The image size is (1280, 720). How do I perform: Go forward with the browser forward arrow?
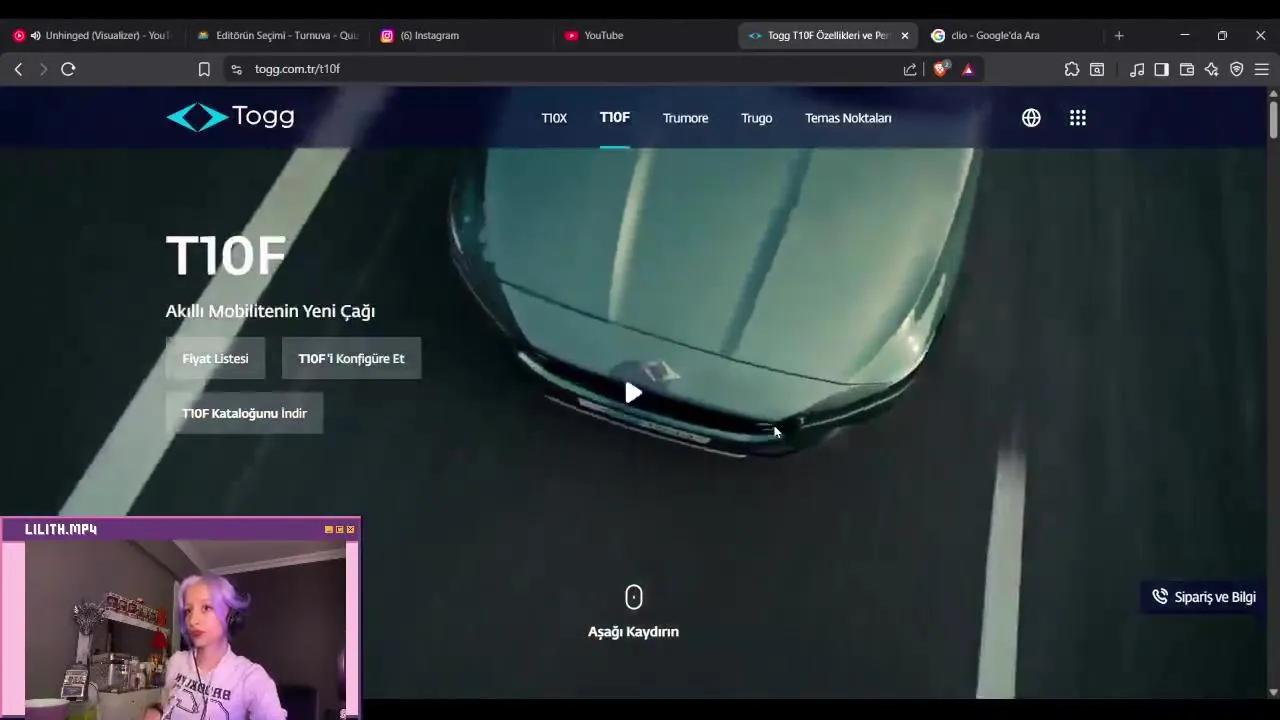pyautogui.click(x=43, y=69)
